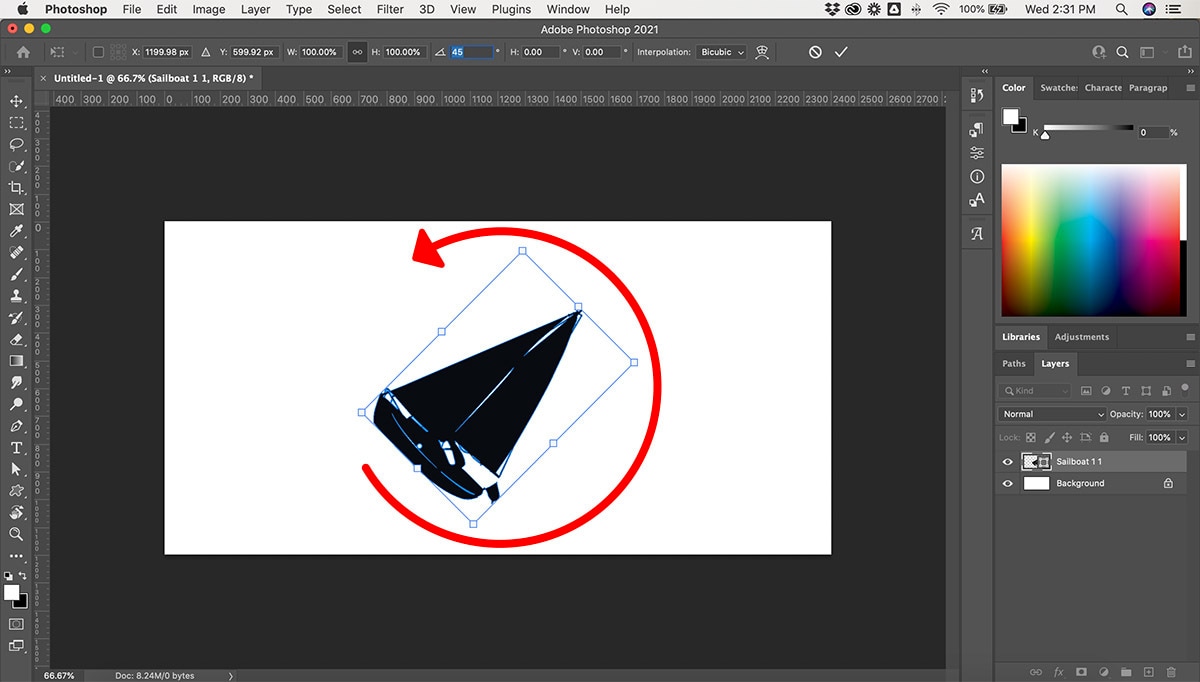
Task: Open the Normal blend mode dropdown
Action: 1051,414
